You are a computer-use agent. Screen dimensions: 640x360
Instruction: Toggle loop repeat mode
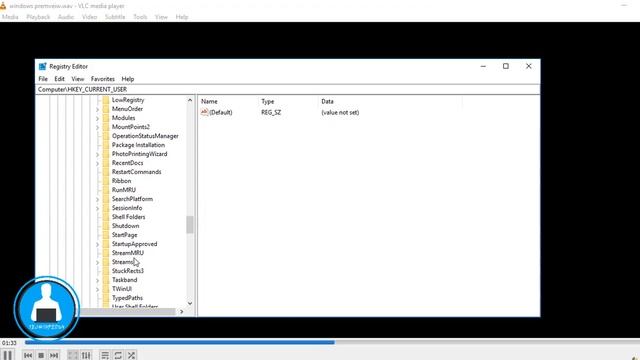tap(118, 356)
